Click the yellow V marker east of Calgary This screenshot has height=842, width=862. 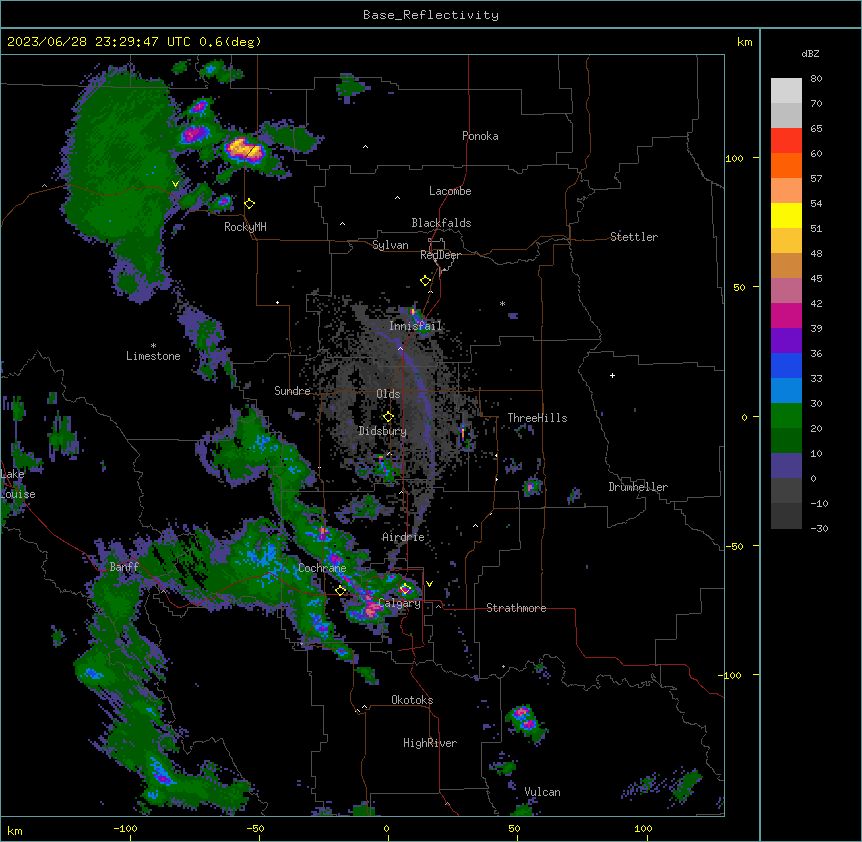(x=429, y=584)
